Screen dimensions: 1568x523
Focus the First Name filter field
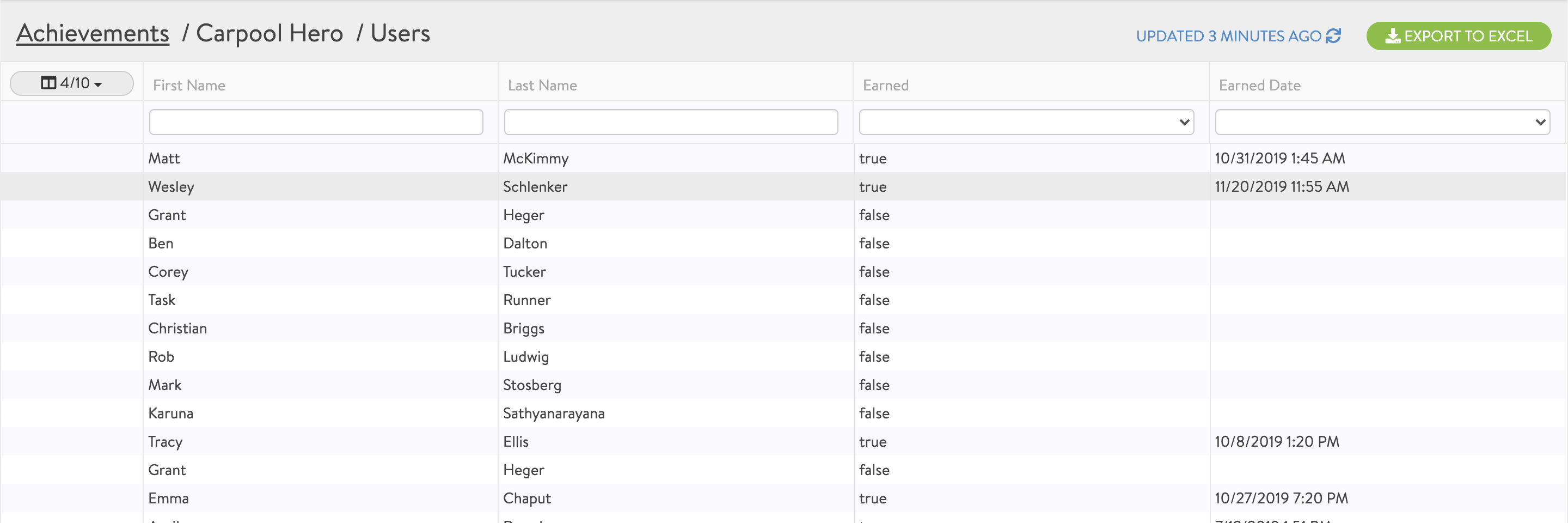click(316, 123)
